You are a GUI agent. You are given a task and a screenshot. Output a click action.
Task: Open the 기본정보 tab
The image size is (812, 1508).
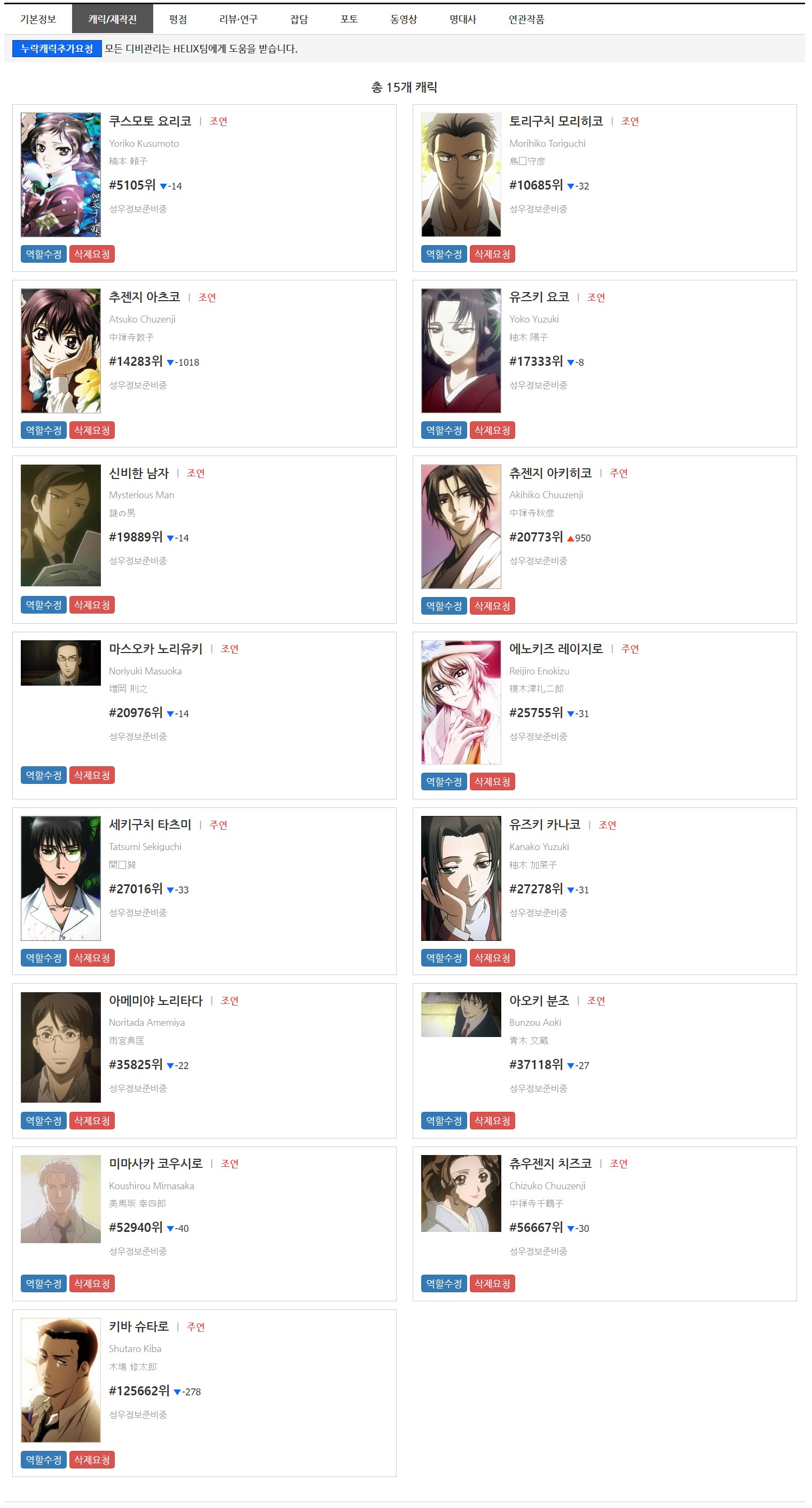(38, 19)
